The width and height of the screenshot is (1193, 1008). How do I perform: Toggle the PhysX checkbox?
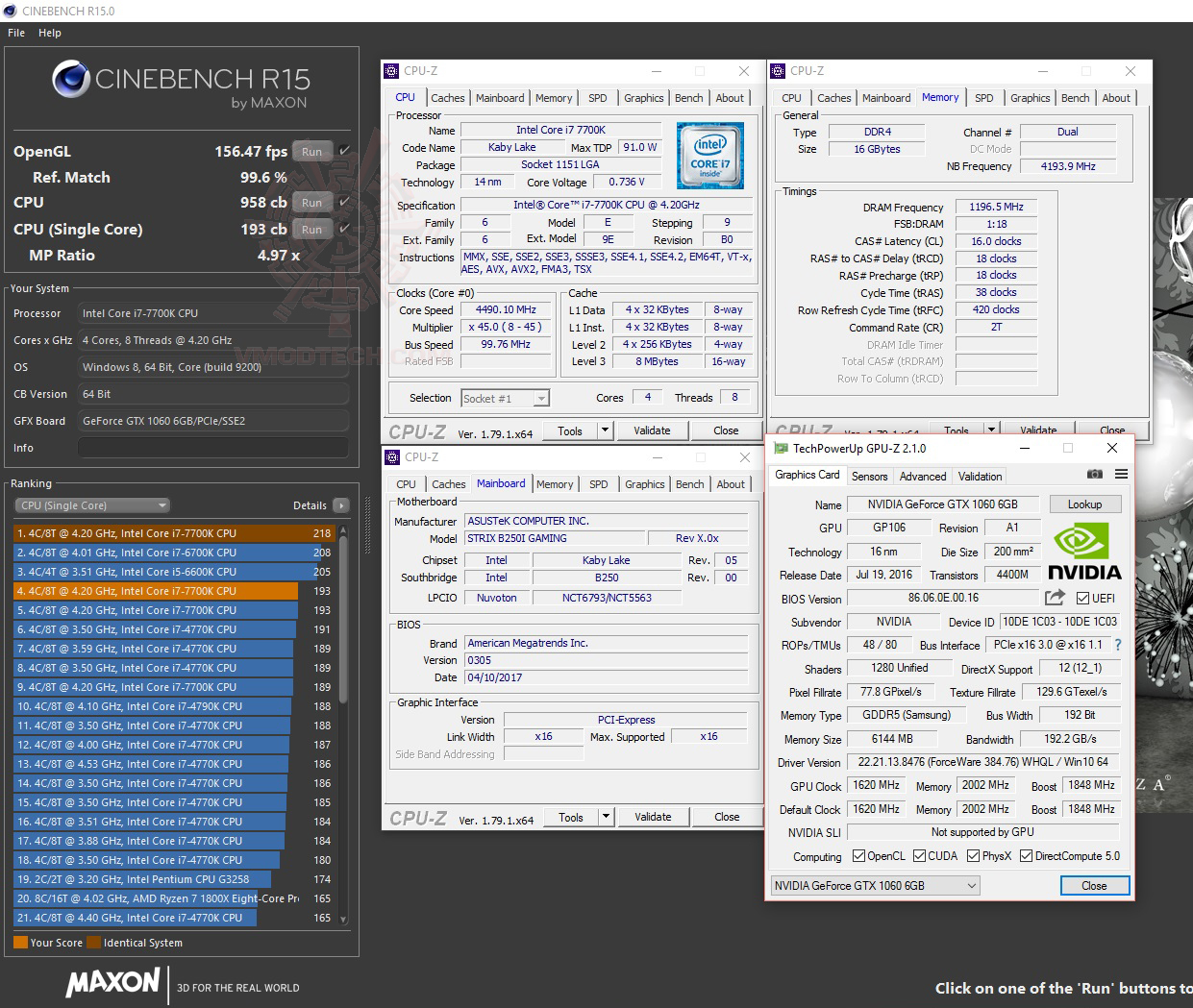click(973, 856)
